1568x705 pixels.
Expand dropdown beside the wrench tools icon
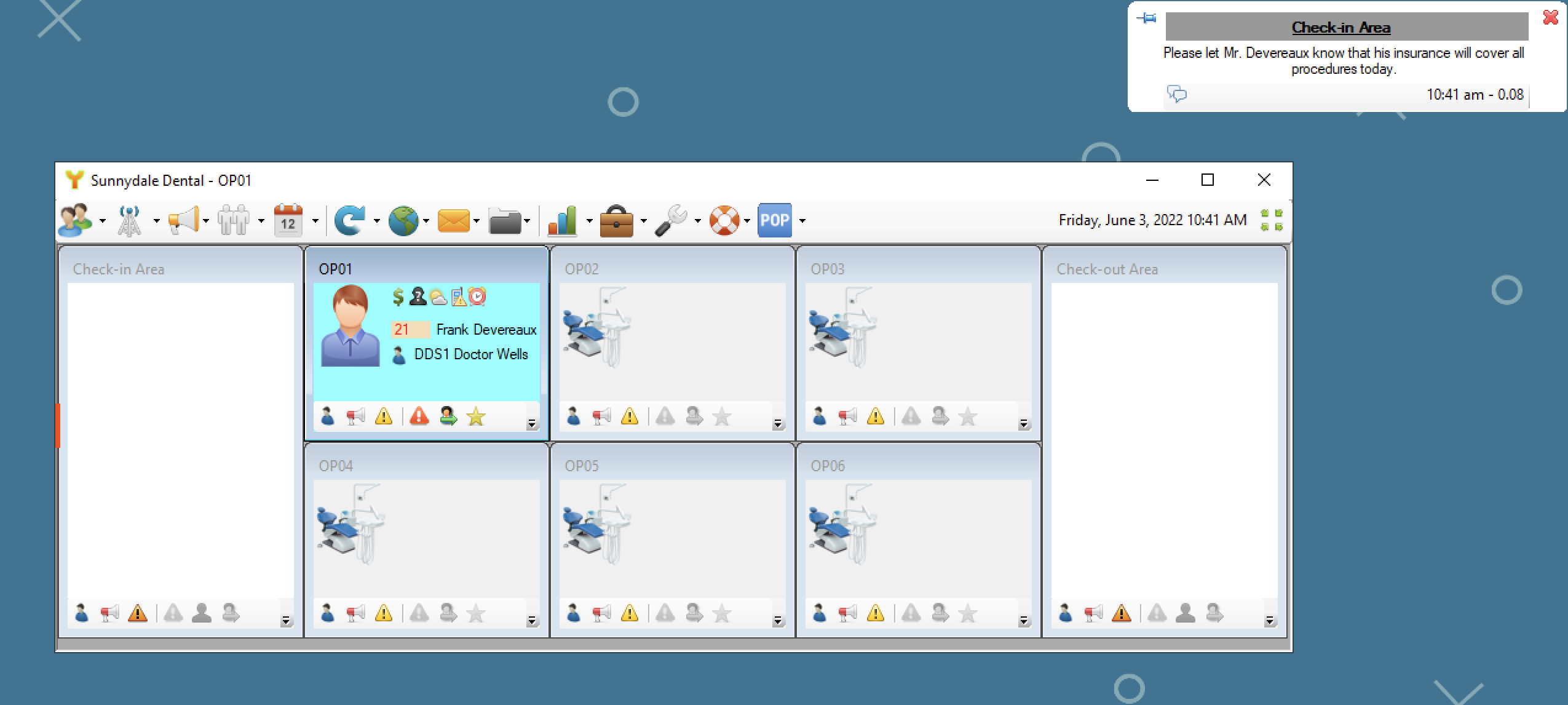click(x=697, y=221)
